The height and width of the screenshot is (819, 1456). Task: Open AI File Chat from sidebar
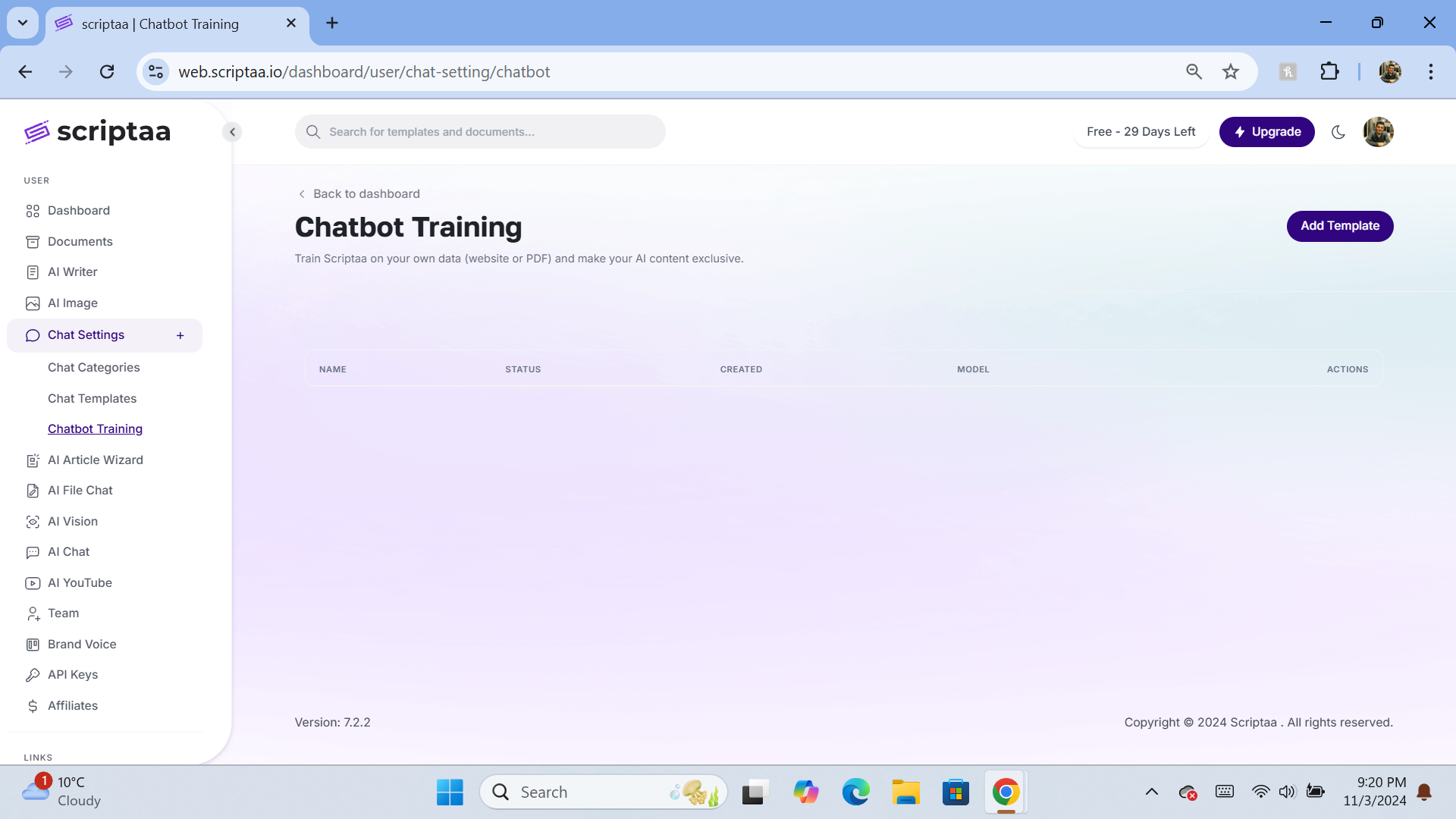coord(80,491)
